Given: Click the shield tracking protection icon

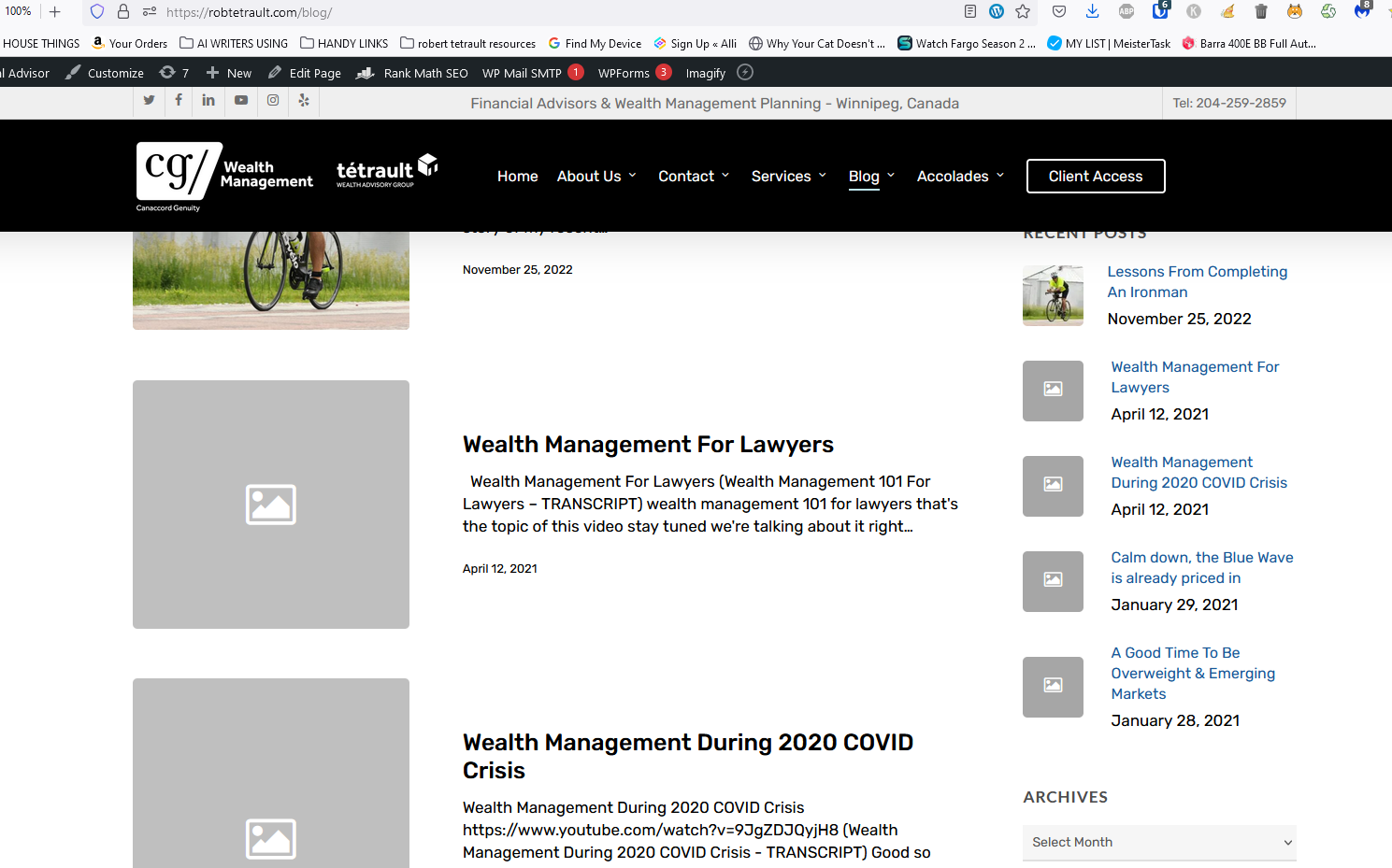Looking at the screenshot, I should [x=97, y=12].
